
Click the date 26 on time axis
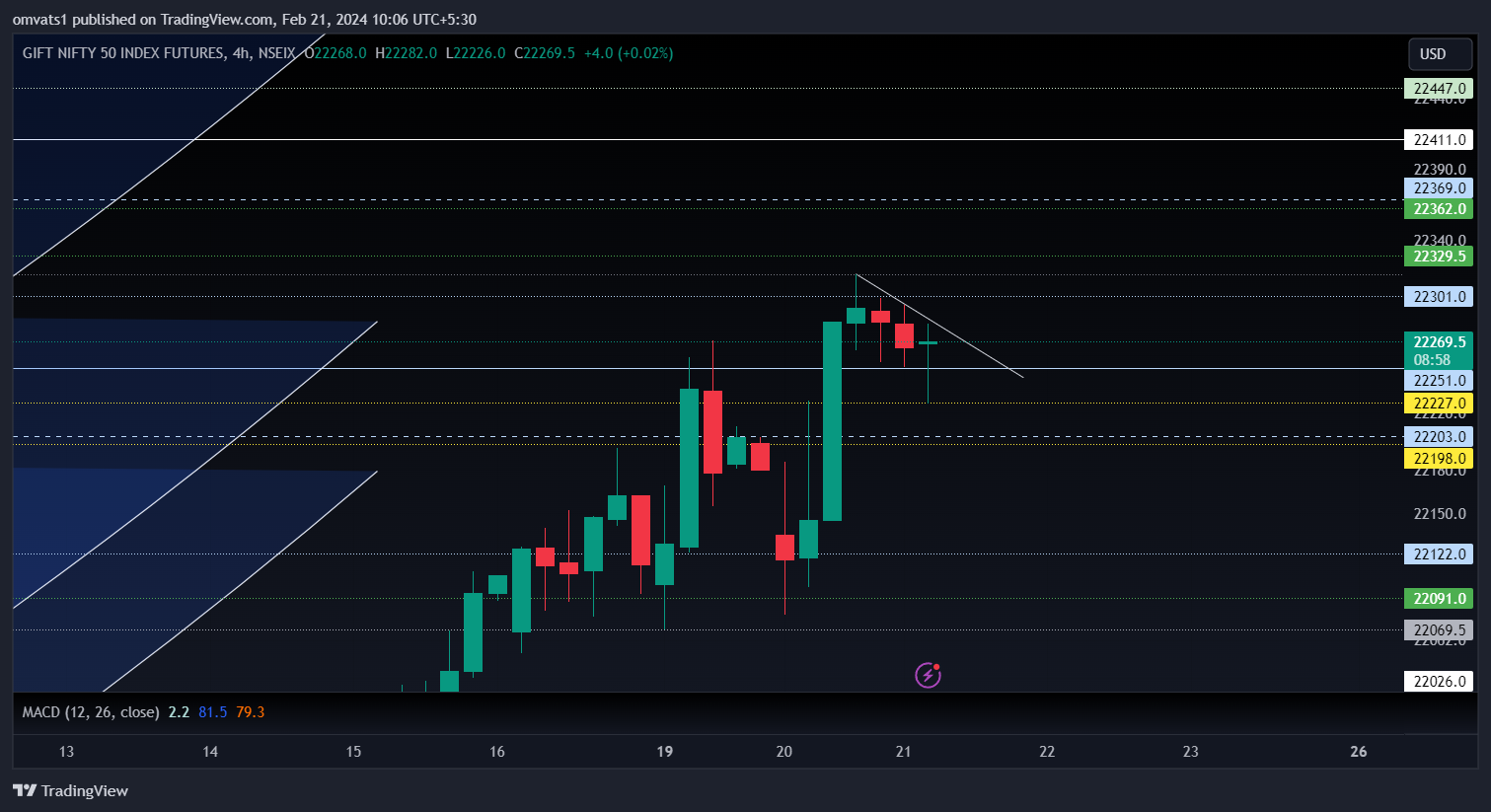pos(1359,752)
